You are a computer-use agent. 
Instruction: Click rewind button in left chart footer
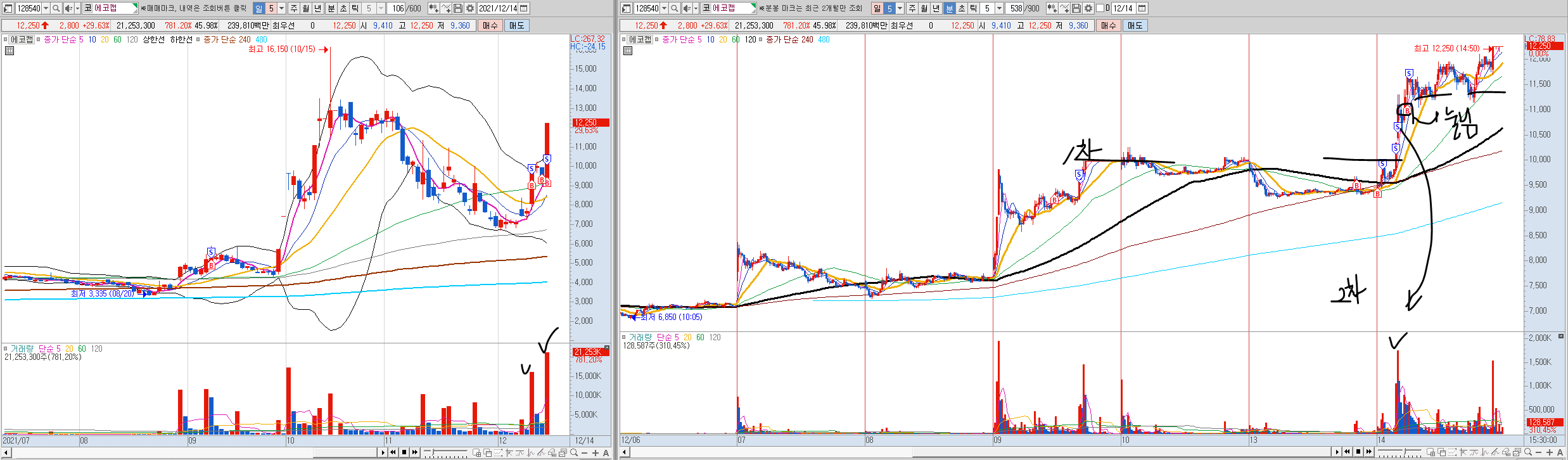393,452
